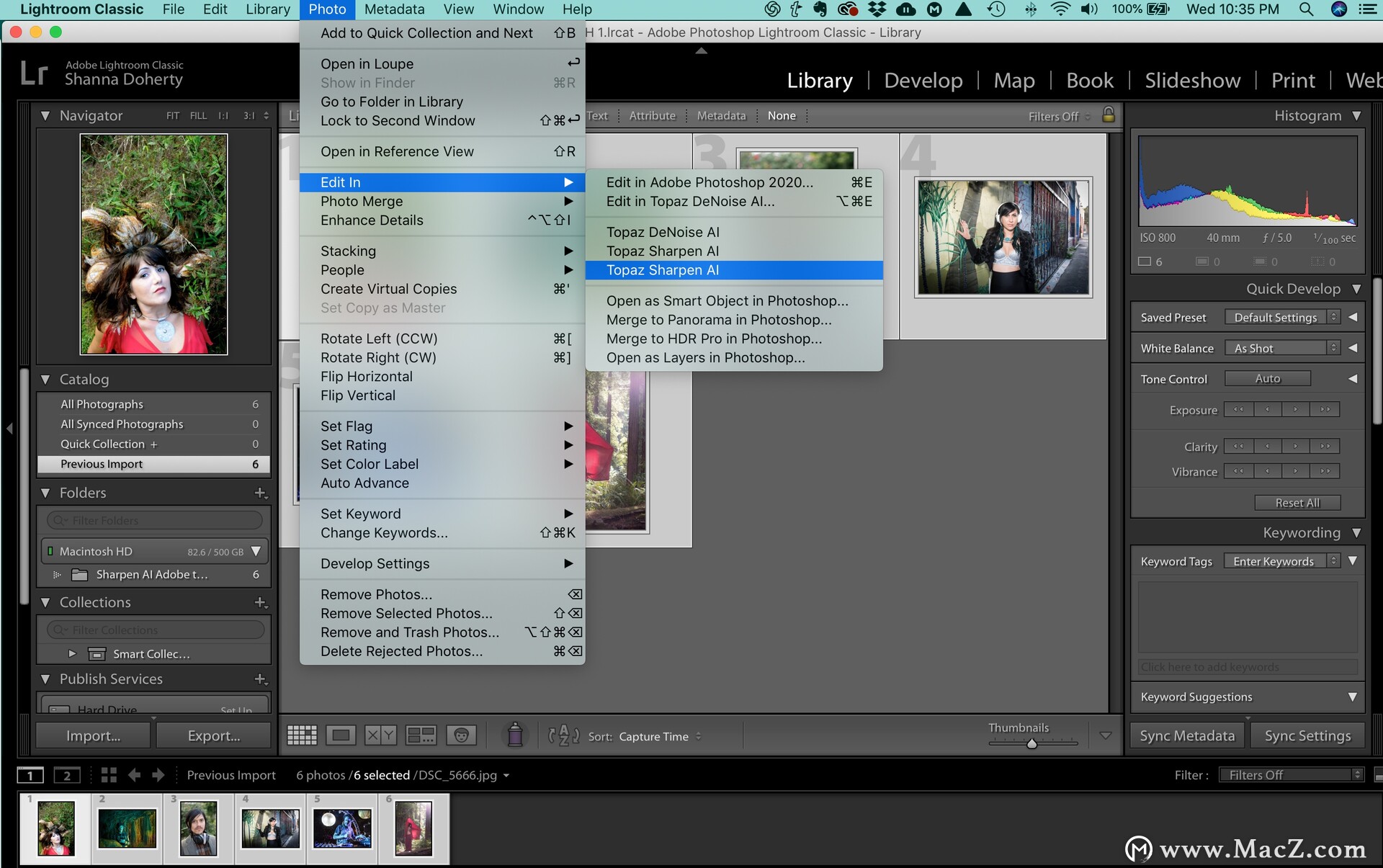Collapse the Keywording panel

point(1357,533)
